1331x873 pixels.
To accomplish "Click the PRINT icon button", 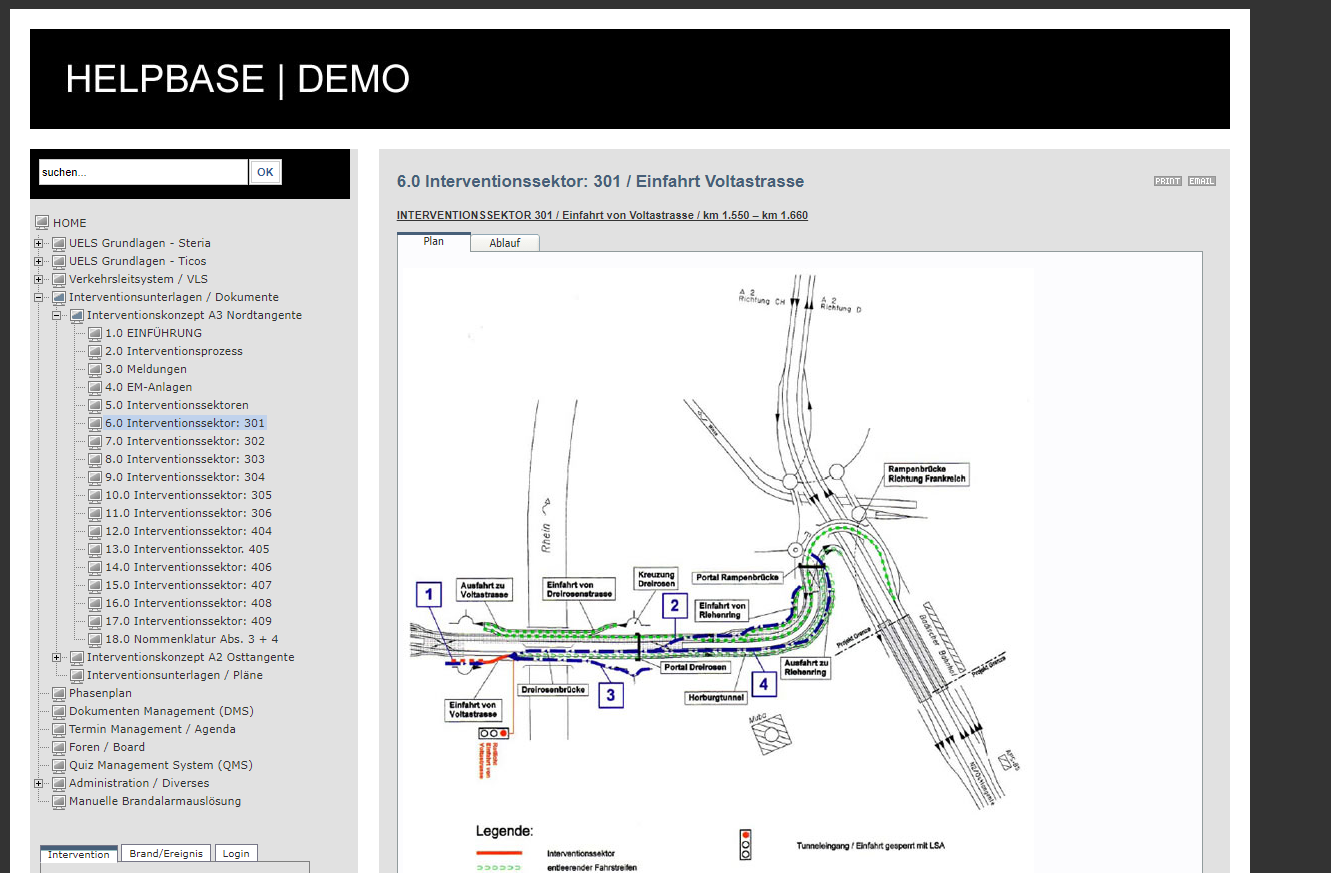I will pos(1167,181).
